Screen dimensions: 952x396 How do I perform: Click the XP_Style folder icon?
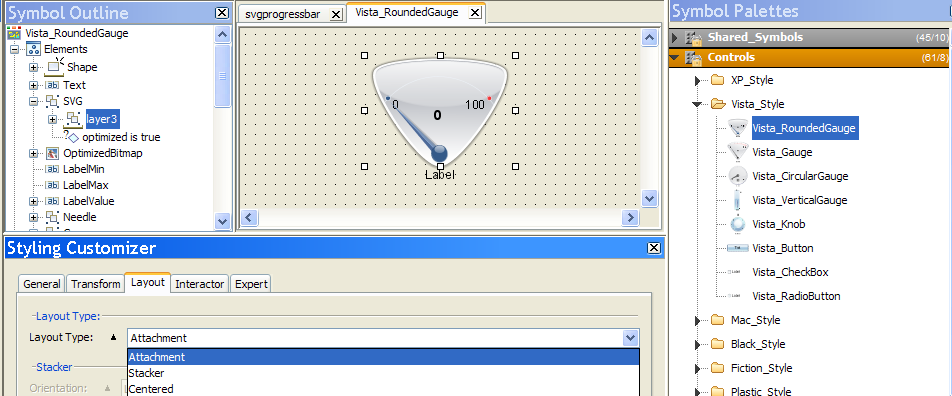(718, 80)
